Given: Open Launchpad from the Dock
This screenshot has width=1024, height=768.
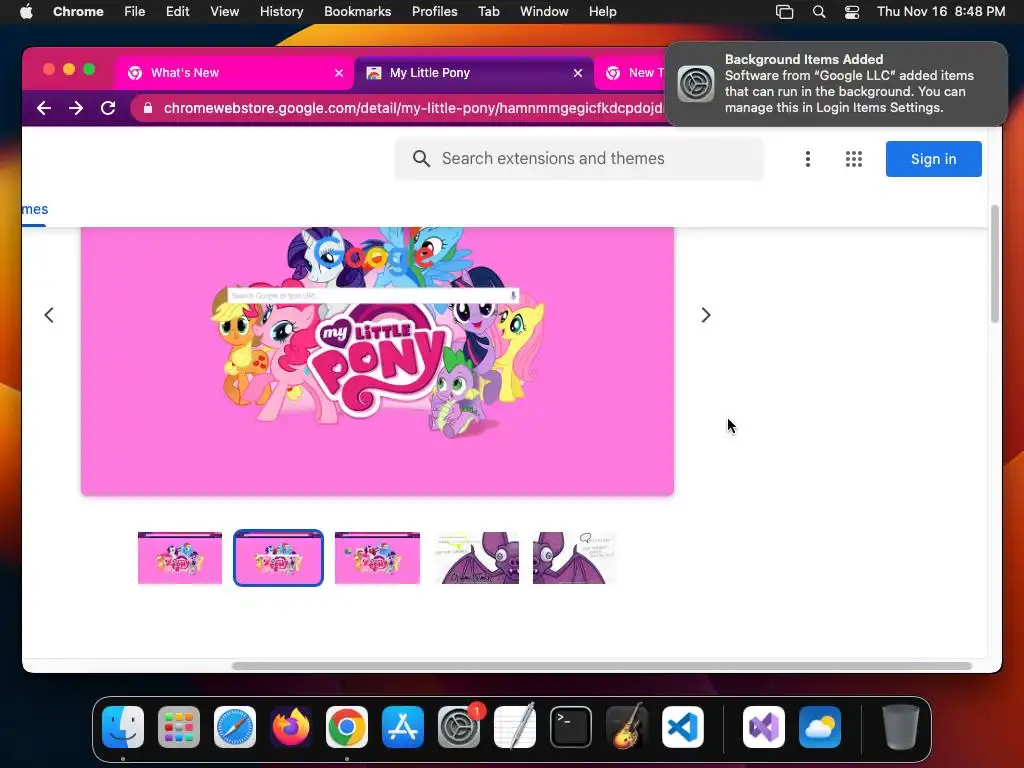Looking at the screenshot, I should coord(179,727).
